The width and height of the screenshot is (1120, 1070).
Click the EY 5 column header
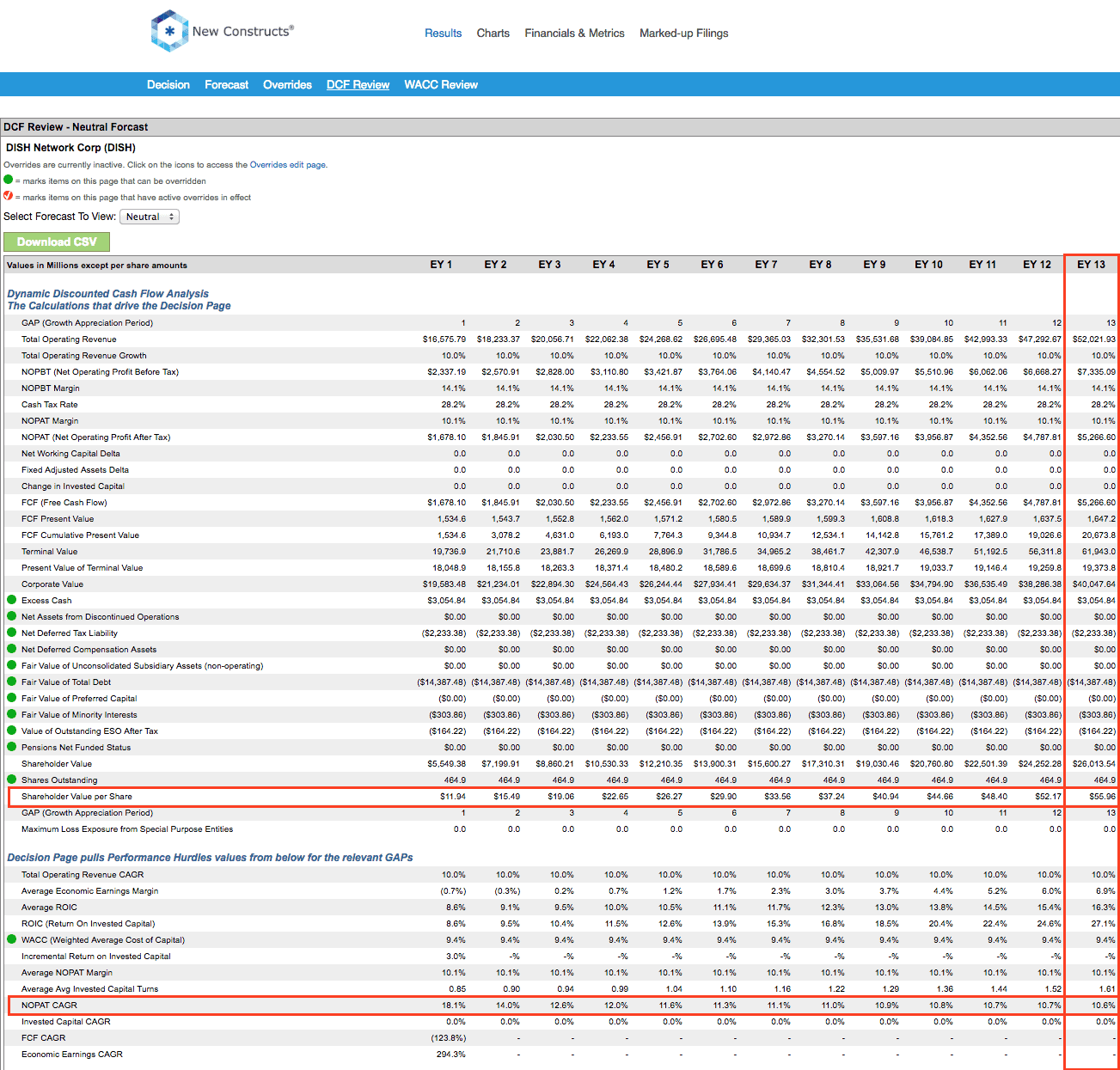click(658, 265)
